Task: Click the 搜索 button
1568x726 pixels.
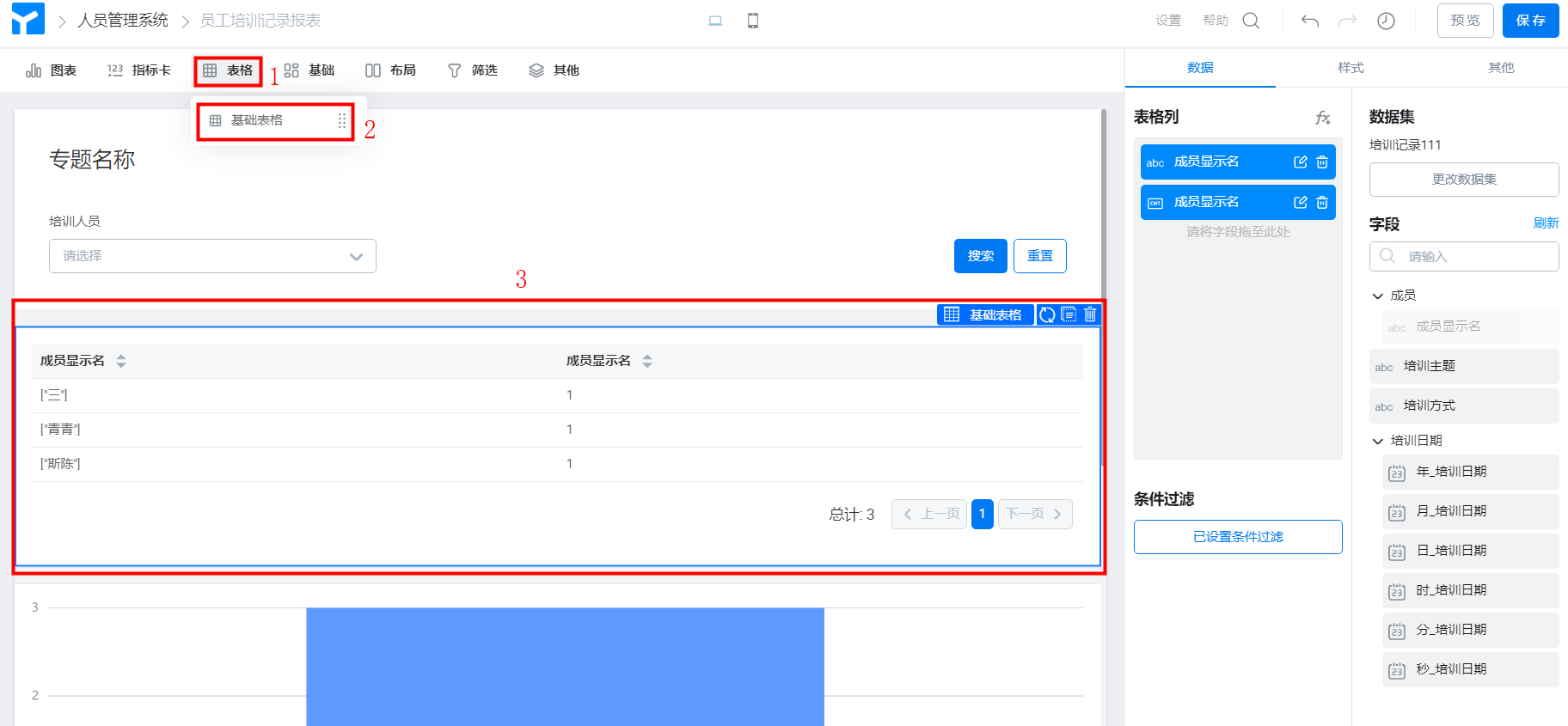Action: tap(981, 256)
